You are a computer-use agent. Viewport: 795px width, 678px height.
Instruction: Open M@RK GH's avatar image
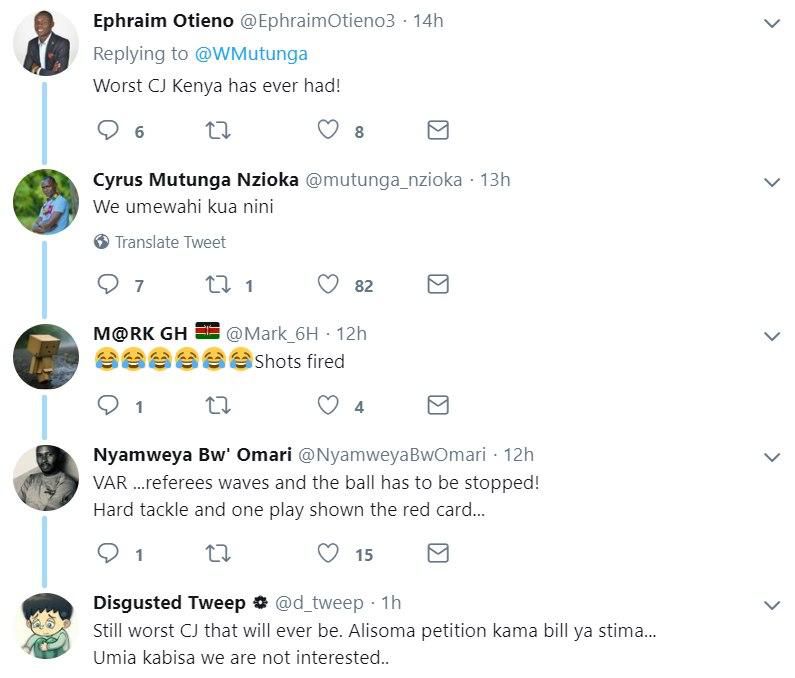(x=45, y=356)
